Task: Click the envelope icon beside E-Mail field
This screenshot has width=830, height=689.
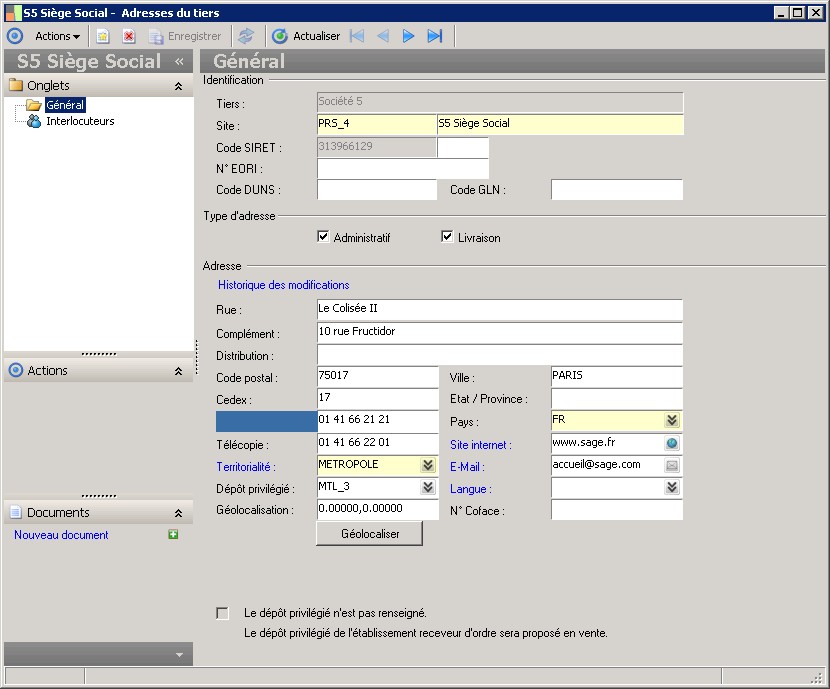Action: pyautogui.click(x=672, y=465)
